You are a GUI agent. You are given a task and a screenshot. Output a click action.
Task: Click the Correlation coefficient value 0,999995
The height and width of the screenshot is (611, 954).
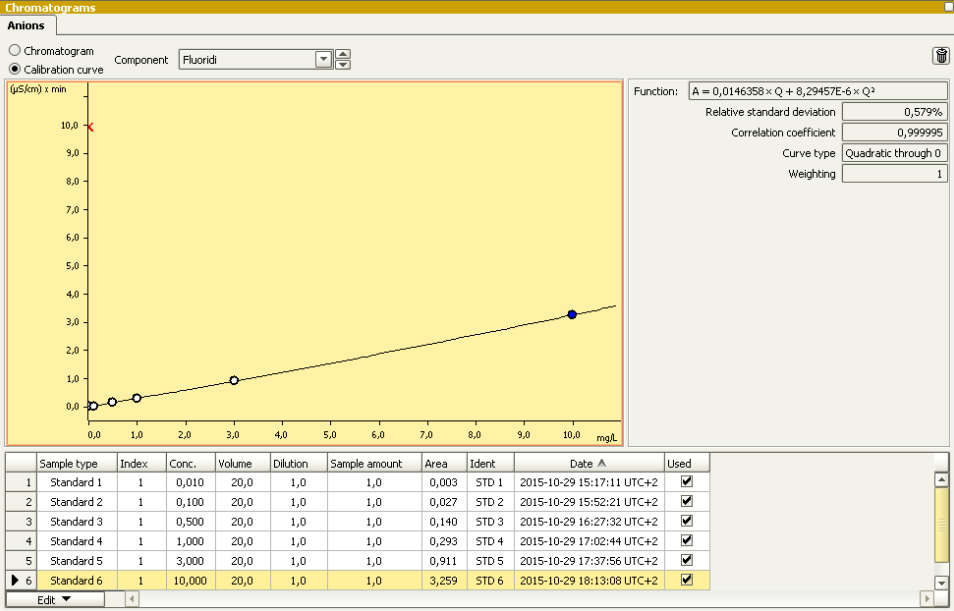coord(894,133)
